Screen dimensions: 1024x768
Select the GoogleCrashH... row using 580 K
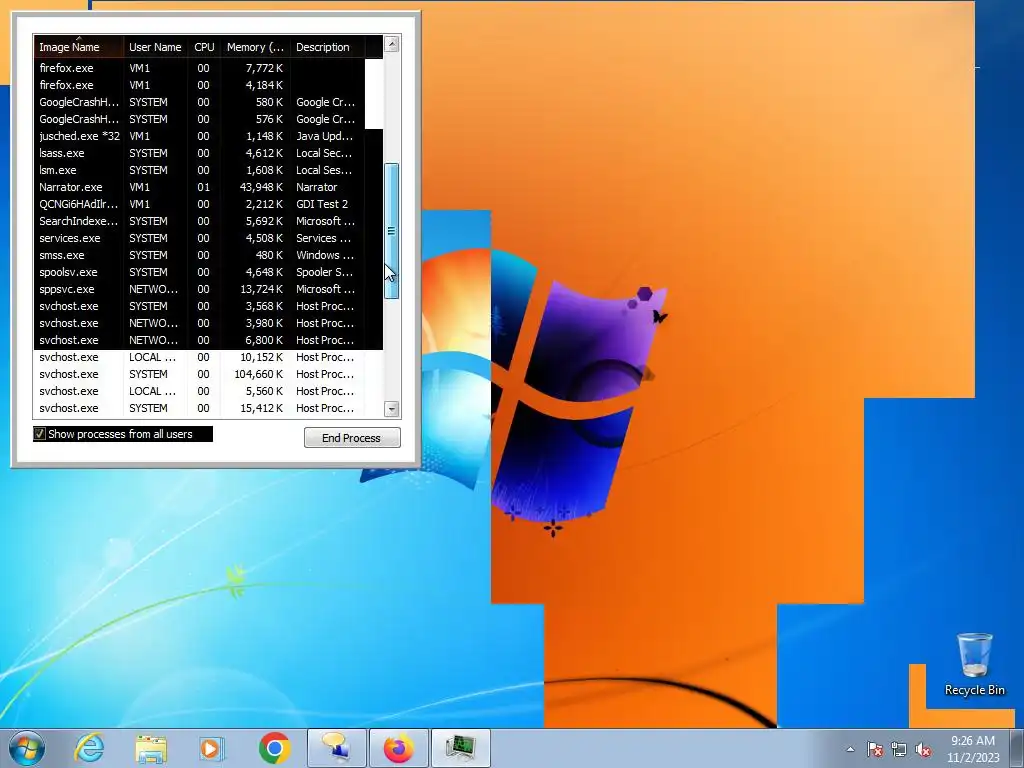(208, 102)
